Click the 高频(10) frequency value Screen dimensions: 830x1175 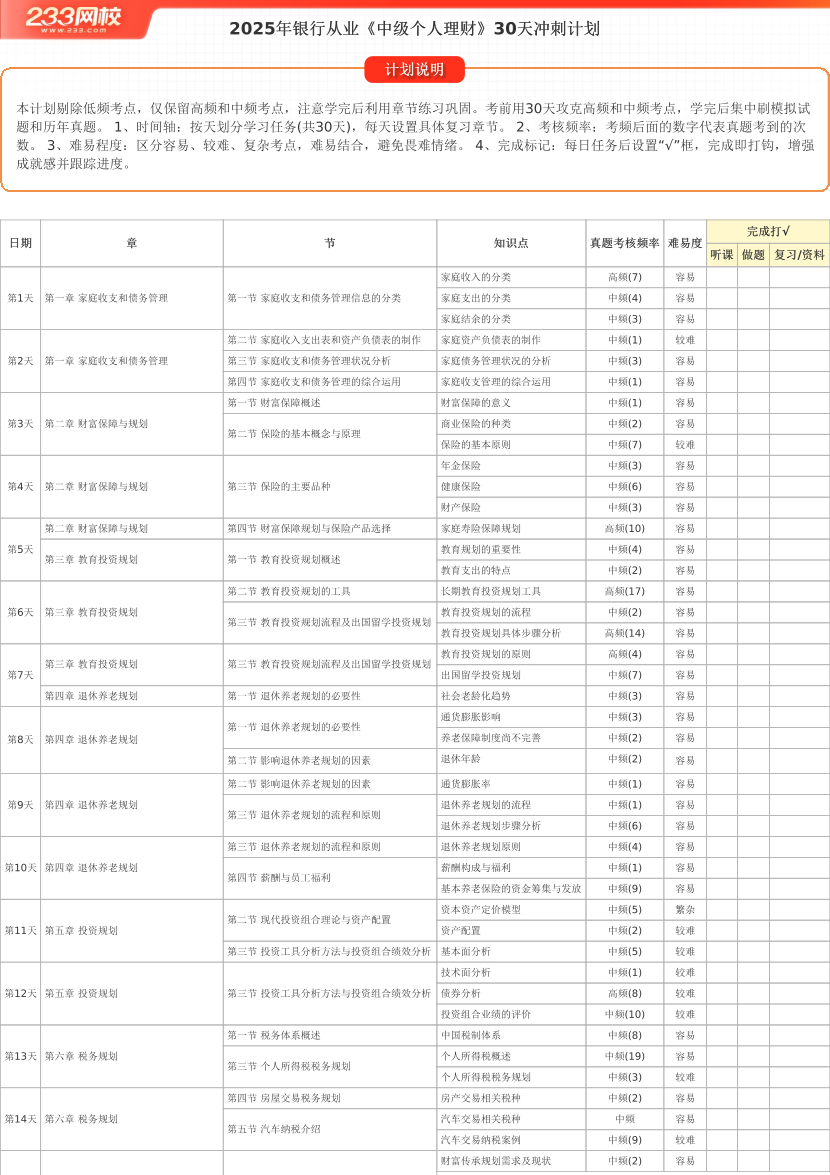[625, 528]
